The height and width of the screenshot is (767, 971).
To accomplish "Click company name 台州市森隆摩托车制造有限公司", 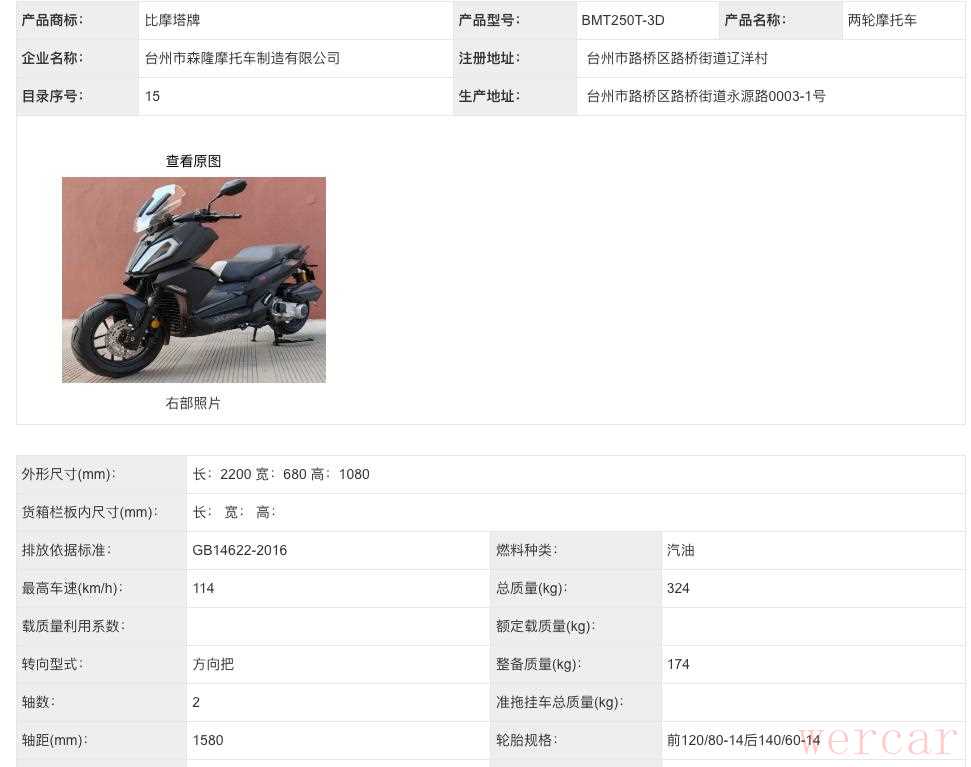I will (x=242, y=58).
